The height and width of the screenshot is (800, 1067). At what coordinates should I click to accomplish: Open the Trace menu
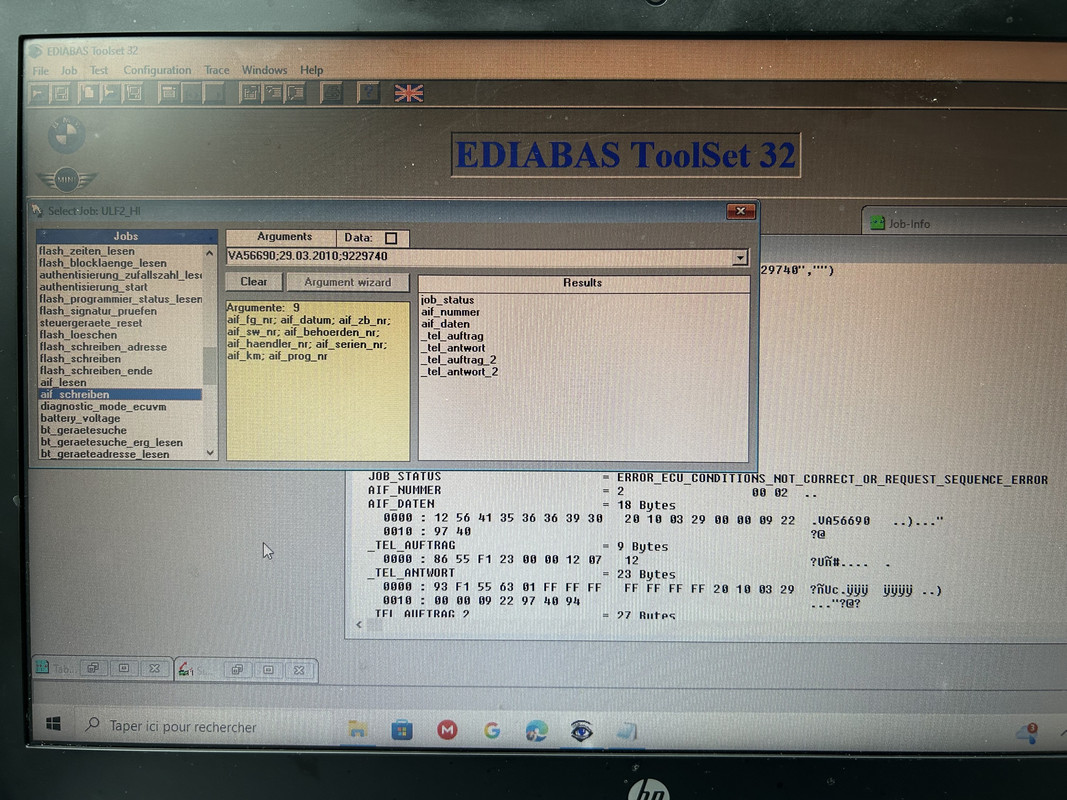coord(216,70)
